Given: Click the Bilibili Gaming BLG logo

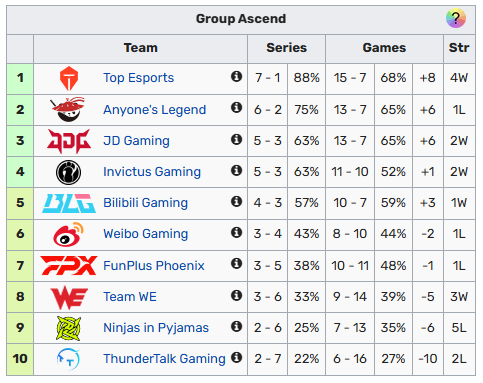Looking at the screenshot, I should [69, 203].
